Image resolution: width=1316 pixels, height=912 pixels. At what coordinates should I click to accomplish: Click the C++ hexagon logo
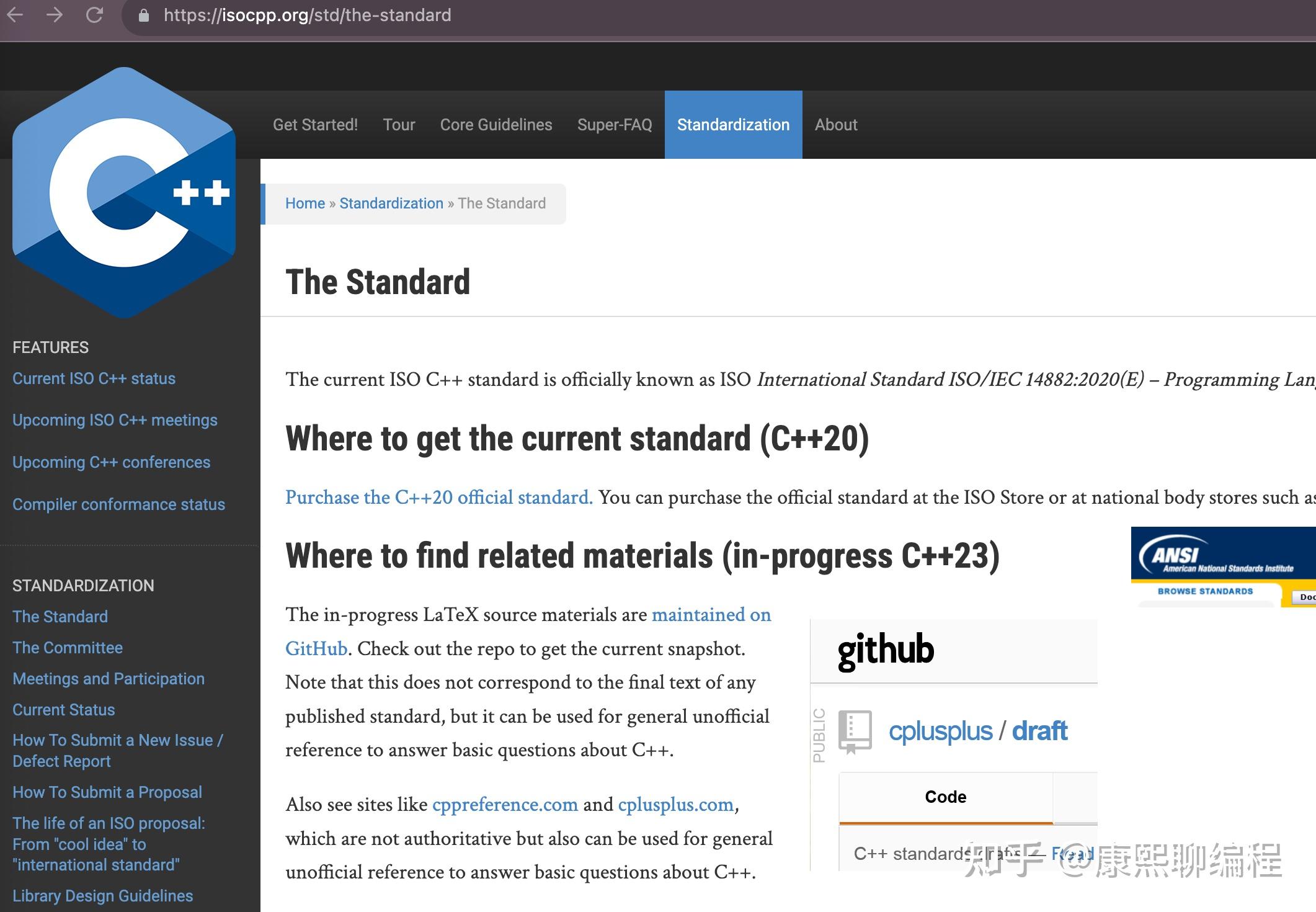click(124, 192)
